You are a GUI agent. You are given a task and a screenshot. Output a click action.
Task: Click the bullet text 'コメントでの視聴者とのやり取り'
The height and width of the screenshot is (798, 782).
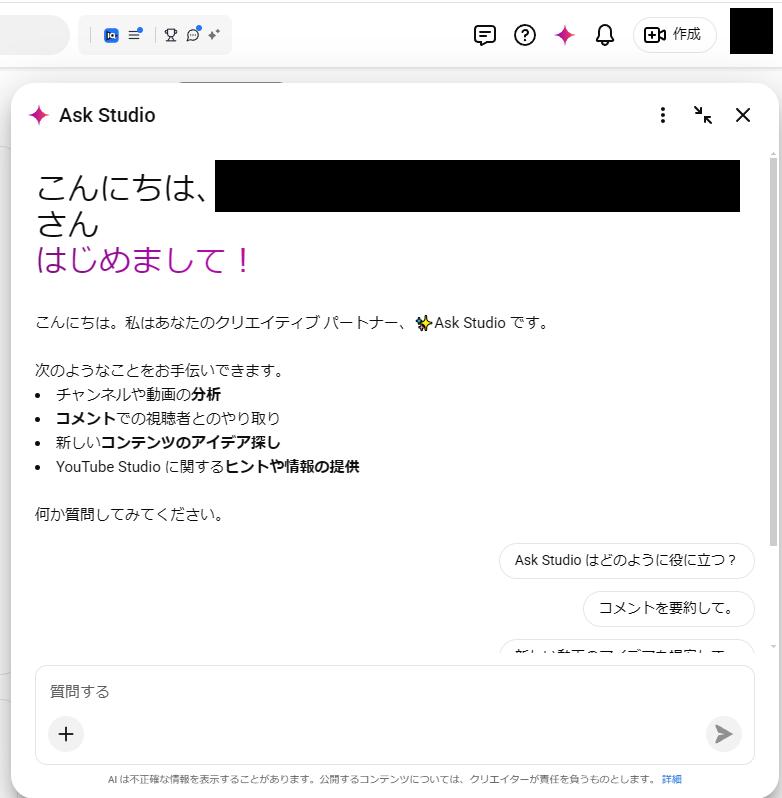pos(168,418)
